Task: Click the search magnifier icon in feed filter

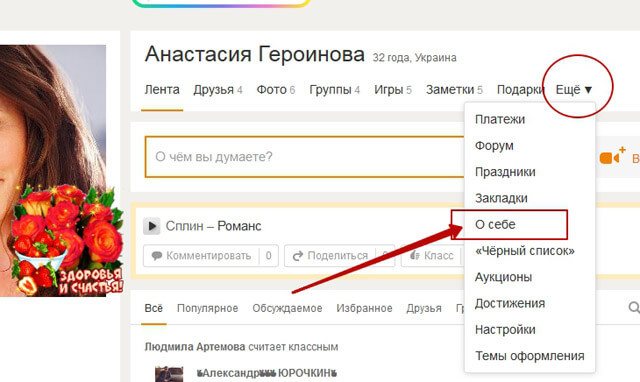Action: tap(634, 308)
